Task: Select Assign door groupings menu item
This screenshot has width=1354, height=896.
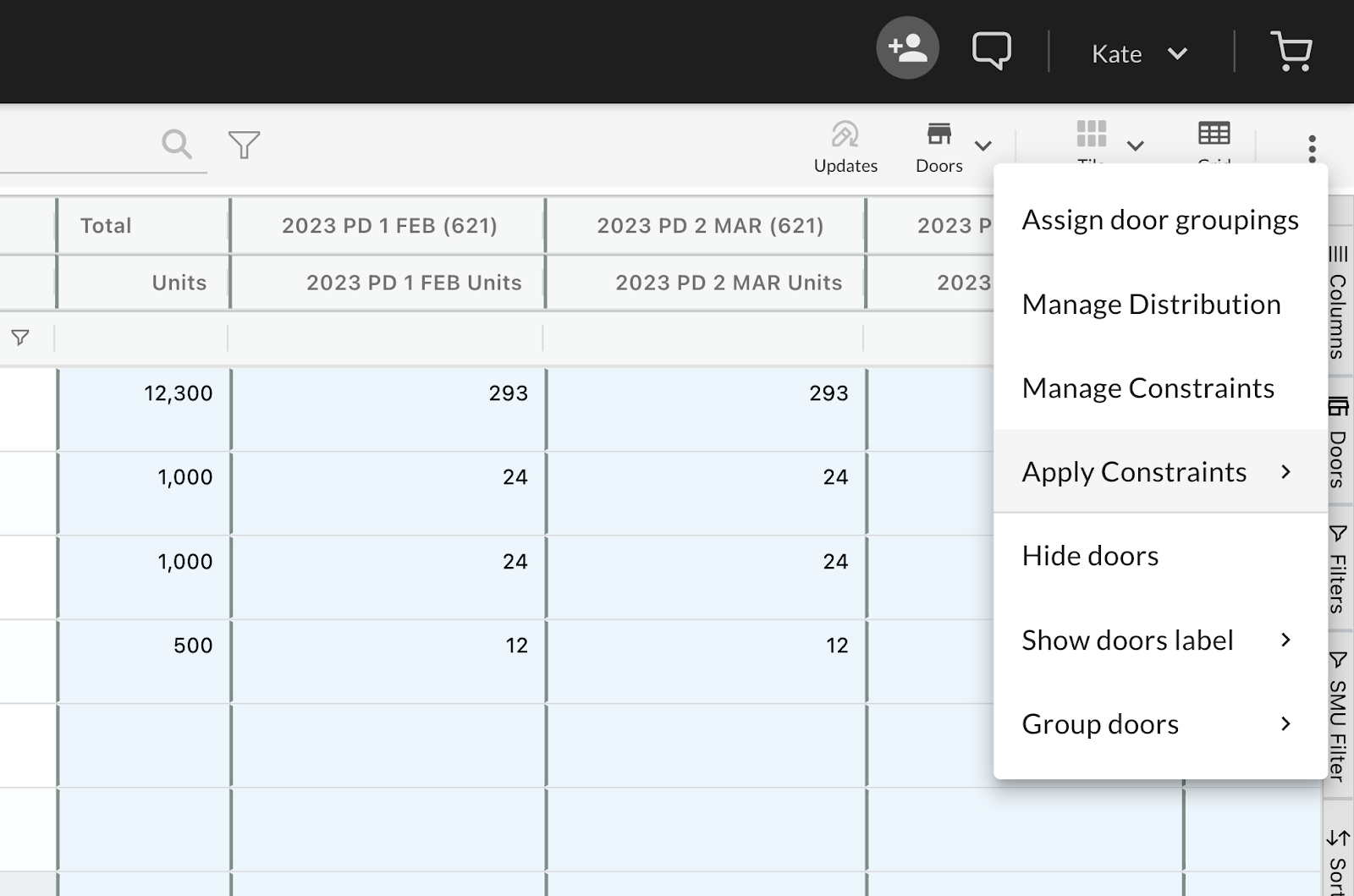Action: 1159,220
